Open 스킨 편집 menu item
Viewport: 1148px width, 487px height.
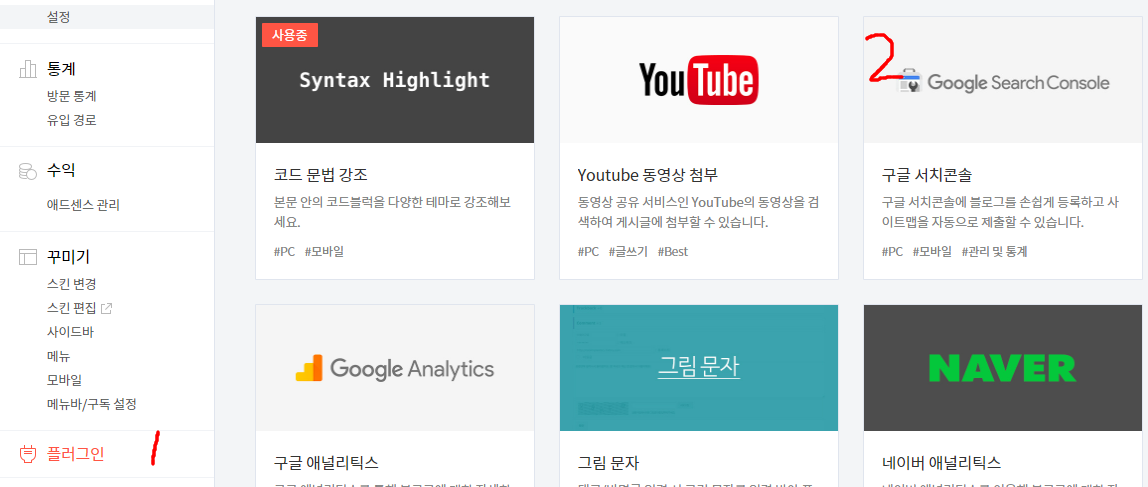71,308
